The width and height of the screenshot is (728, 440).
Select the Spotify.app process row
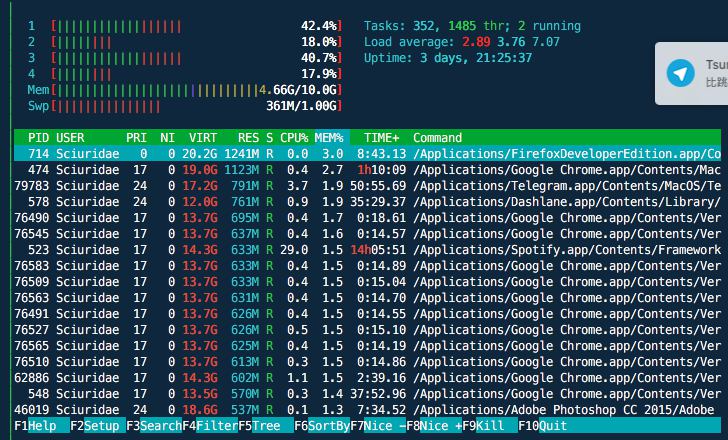pyautogui.click(x=367, y=250)
